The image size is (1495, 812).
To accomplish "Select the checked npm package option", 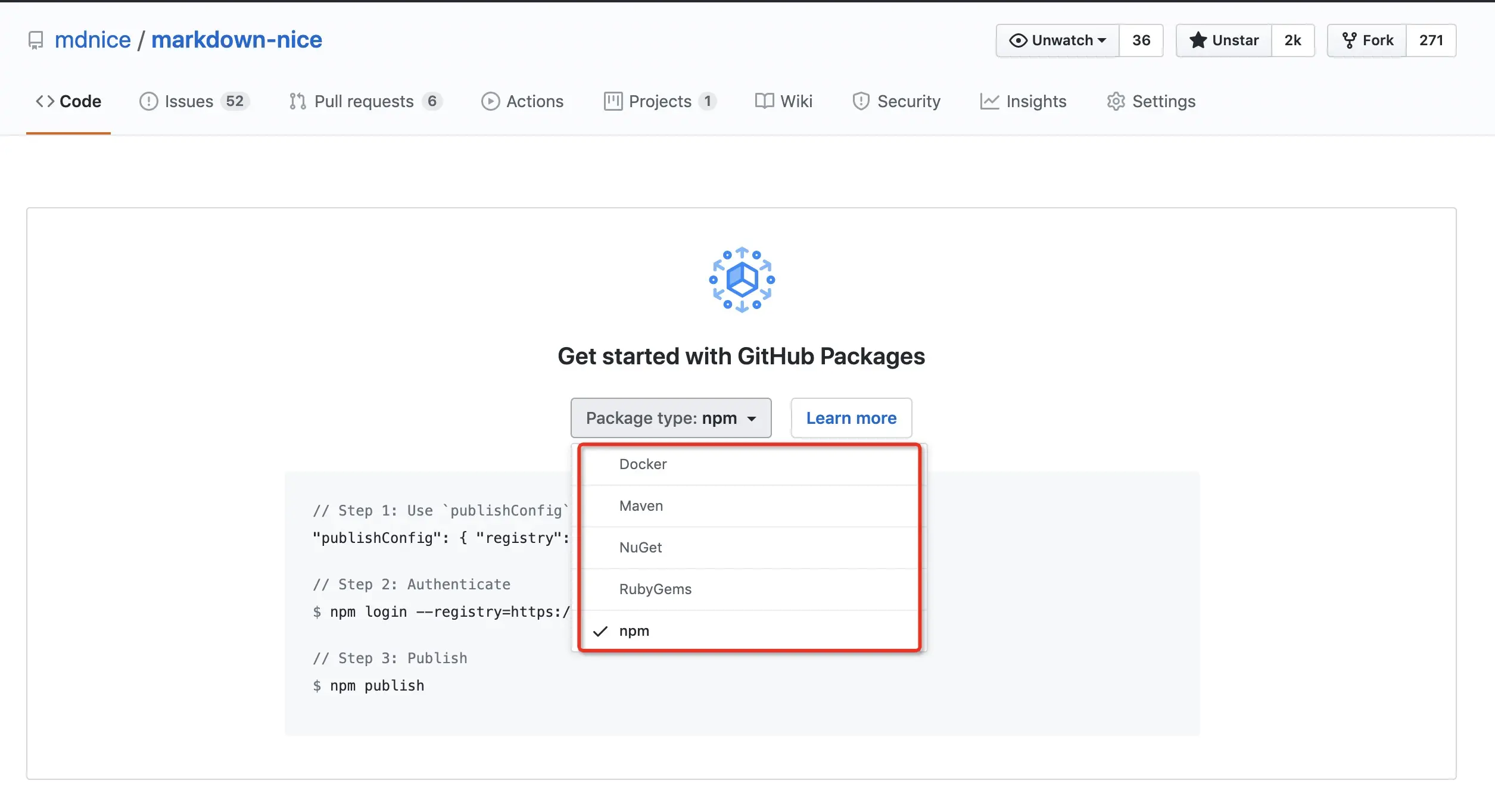I will tap(634, 631).
